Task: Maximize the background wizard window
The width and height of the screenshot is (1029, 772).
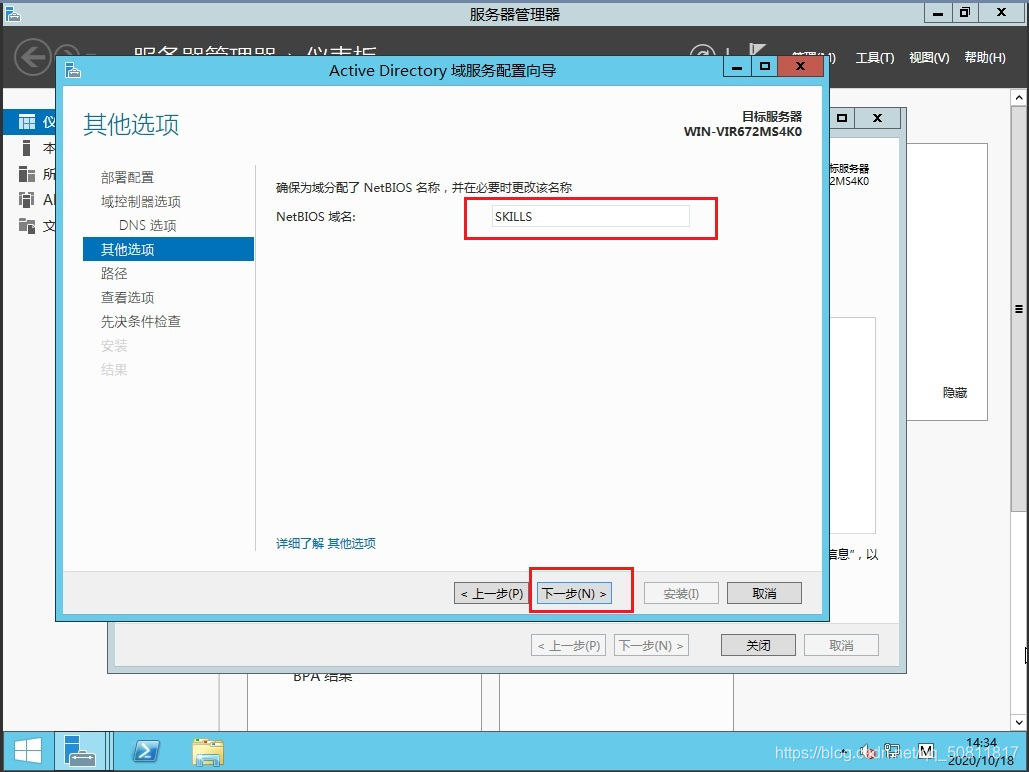Action: pos(842,119)
